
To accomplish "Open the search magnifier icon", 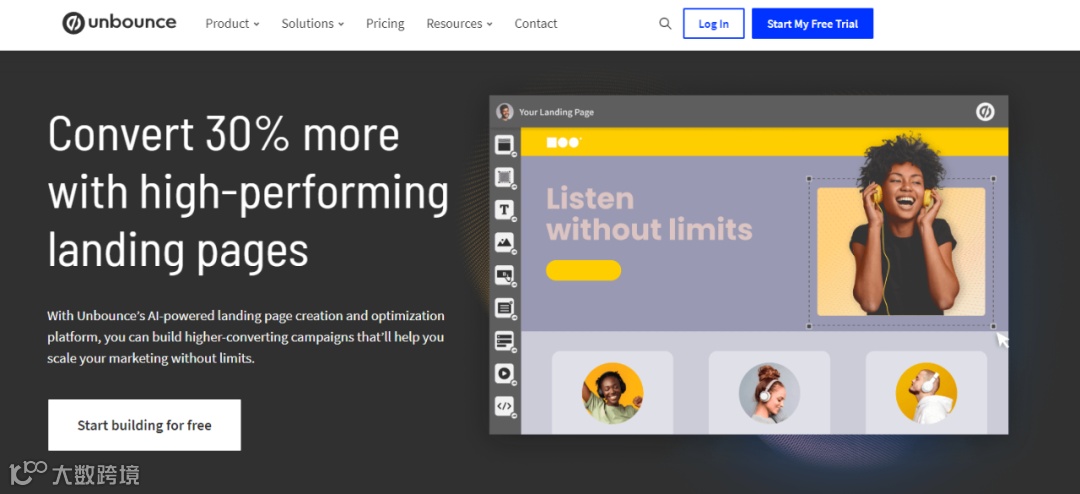I will point(665,23).
